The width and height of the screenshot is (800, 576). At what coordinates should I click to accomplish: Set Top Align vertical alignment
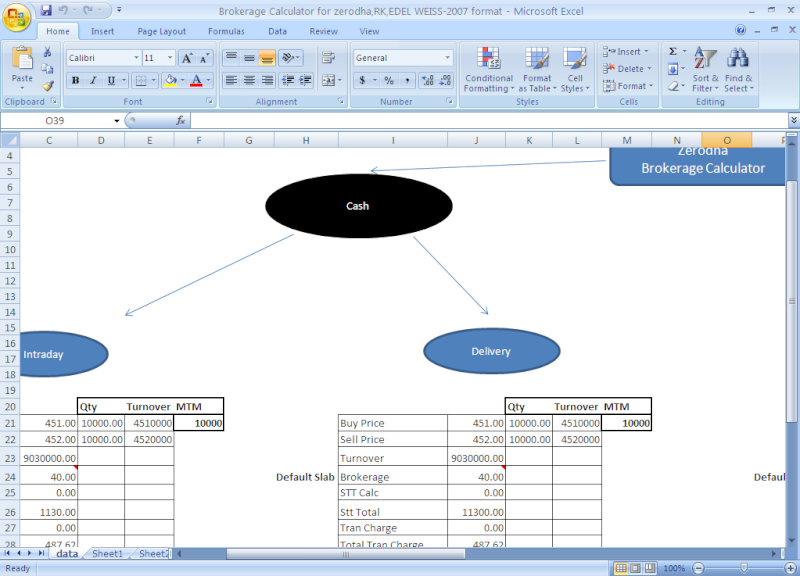click(231, 58)
